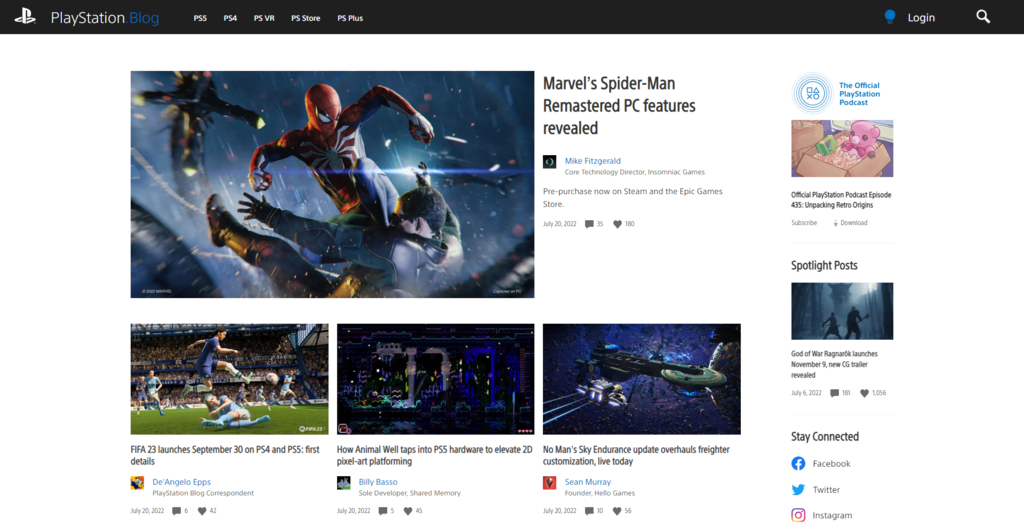Open the Animal Well pixel-art thumbnail

pyautogui.click(x=436, y=379)
